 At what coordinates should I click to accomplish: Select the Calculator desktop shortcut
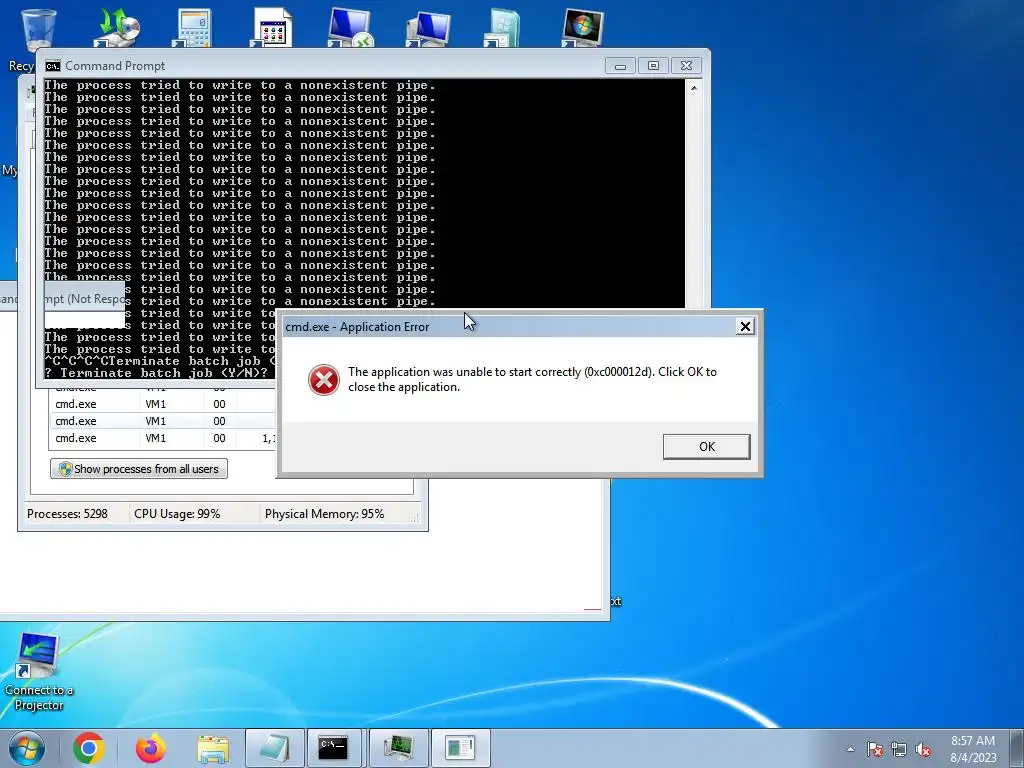(x=193, y=27)
